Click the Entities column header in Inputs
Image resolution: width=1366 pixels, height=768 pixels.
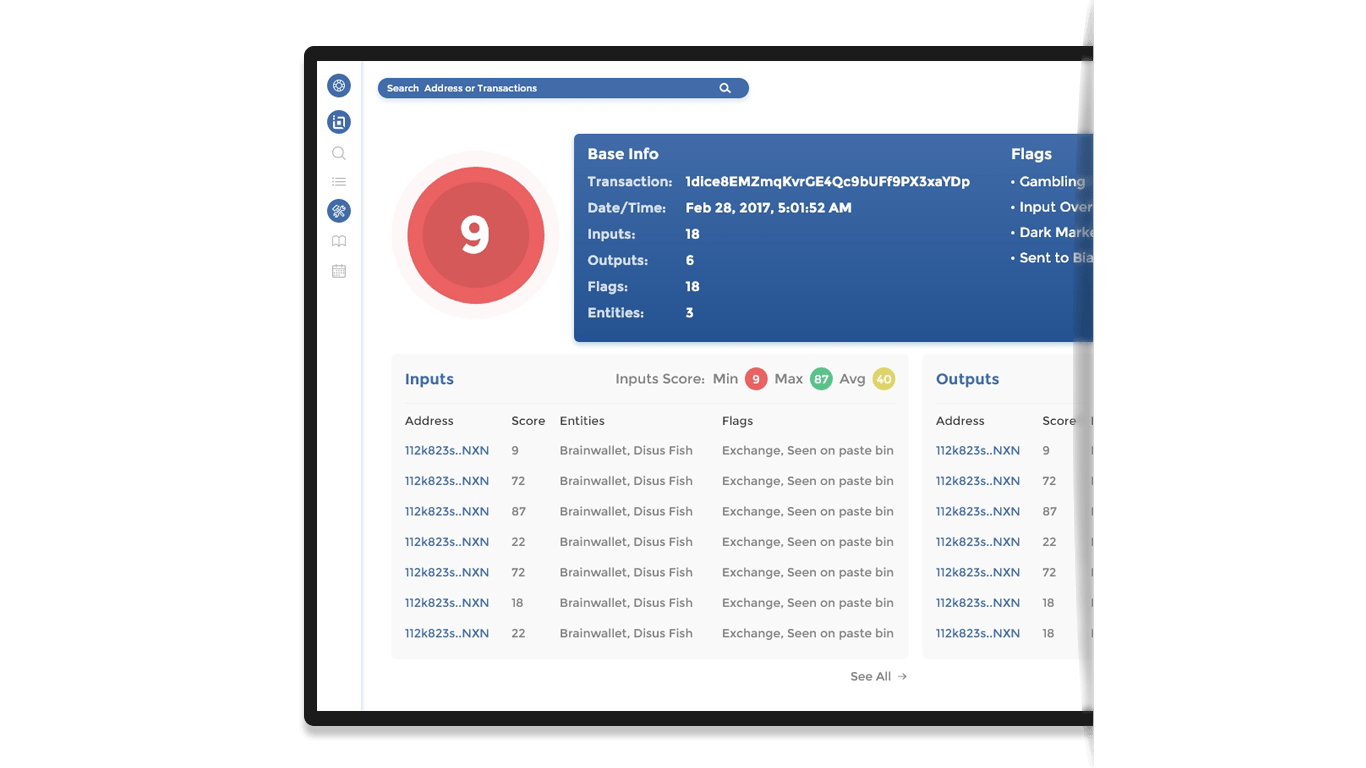[x=582, y=421]
